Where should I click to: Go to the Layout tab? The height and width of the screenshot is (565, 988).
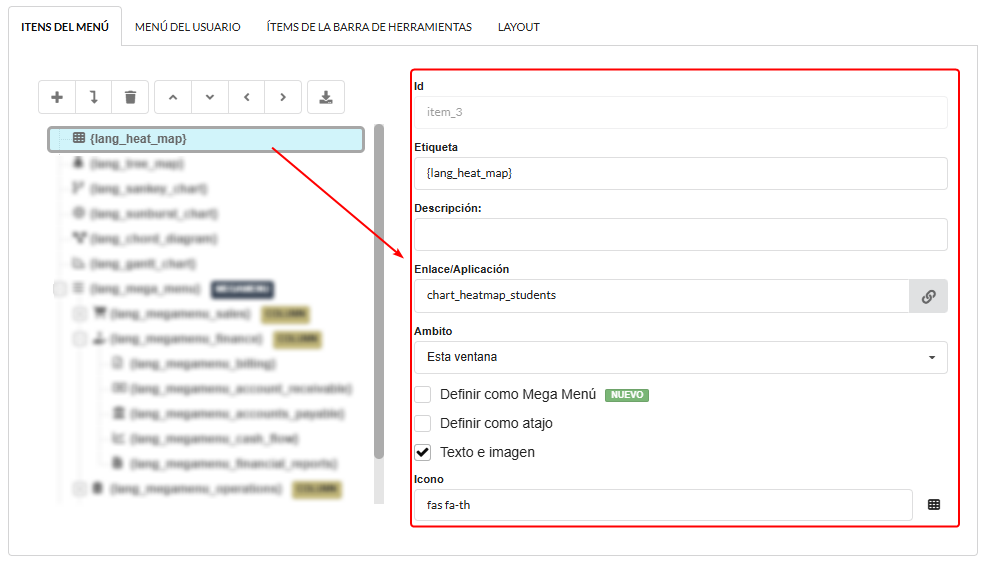pyautogui.click(x=519, y=27)
